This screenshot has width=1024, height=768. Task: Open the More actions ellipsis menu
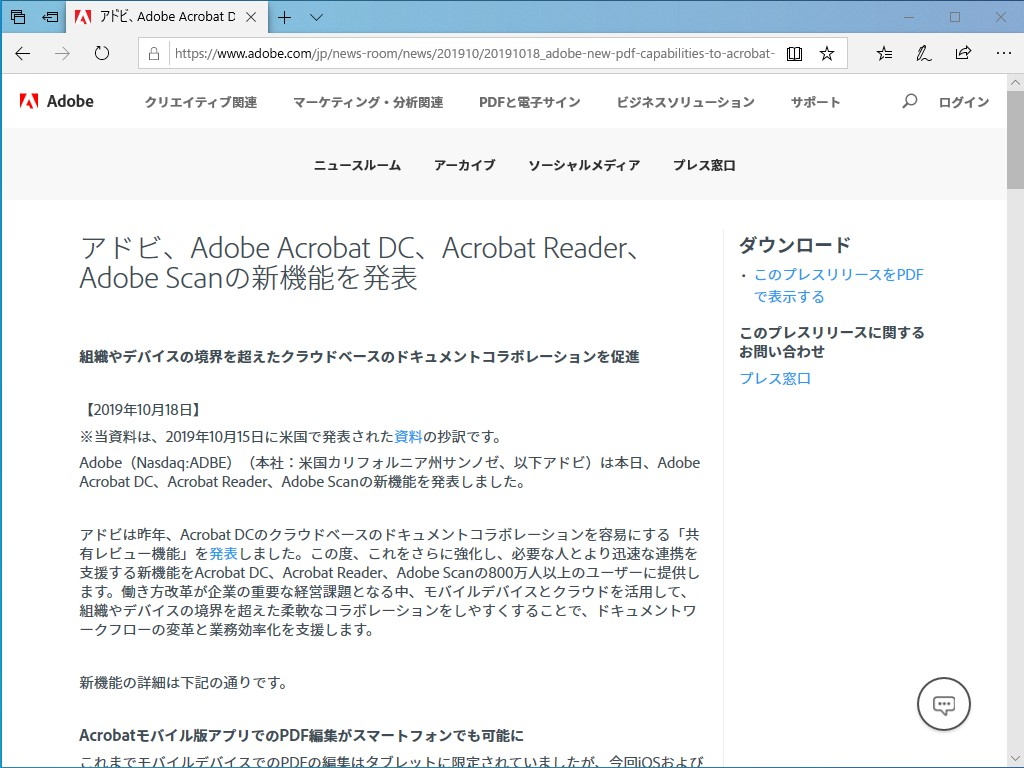click(x=1003, y=53)
